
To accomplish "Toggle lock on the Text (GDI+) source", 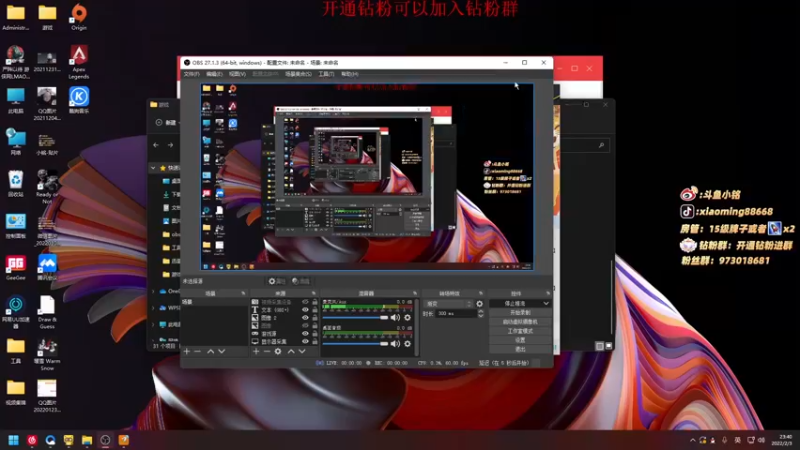I will 315,310.
